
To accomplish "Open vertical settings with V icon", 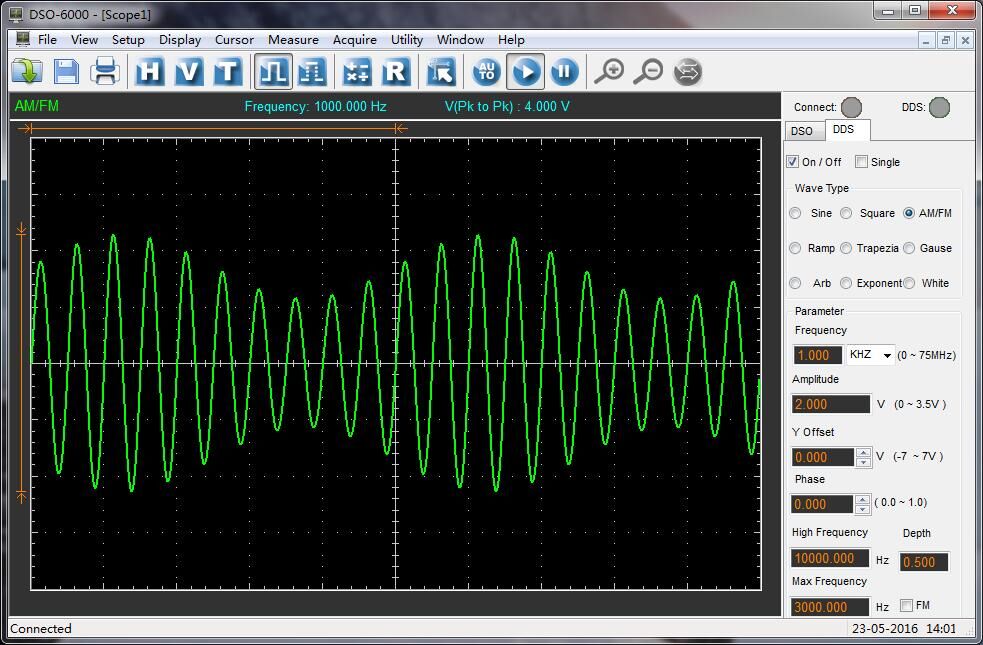I will click(x=189, y=71).
